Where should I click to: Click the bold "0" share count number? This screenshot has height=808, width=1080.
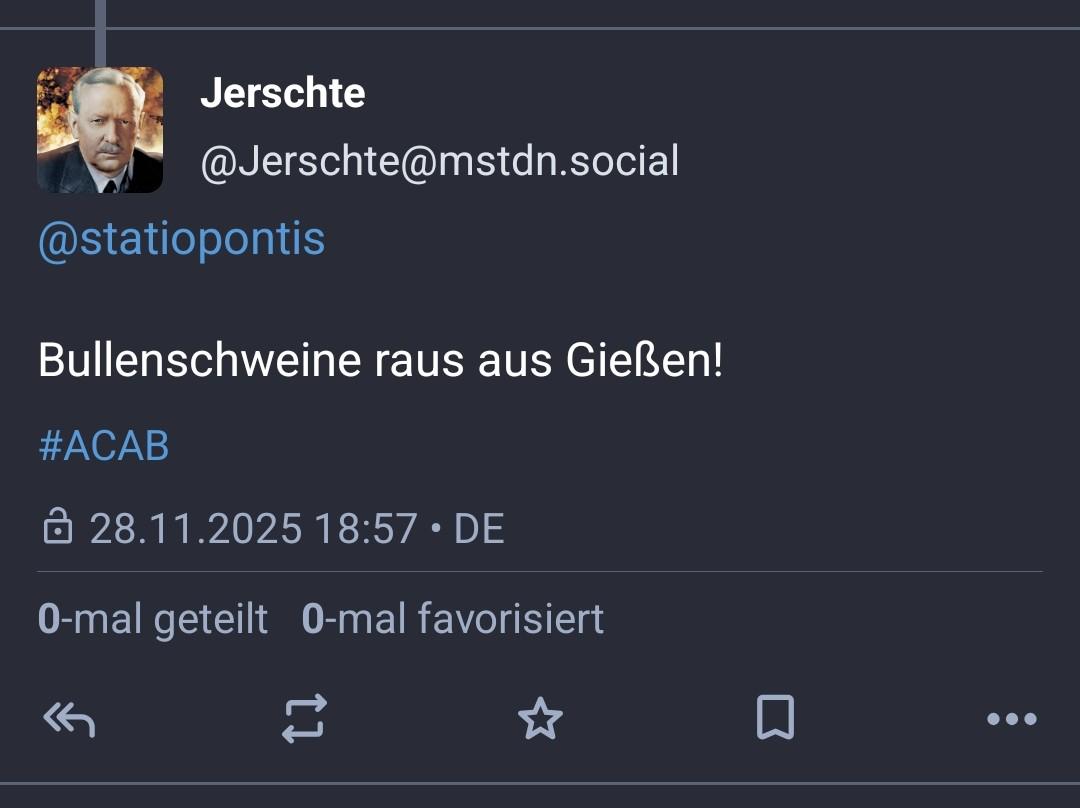tap(48, 619)
